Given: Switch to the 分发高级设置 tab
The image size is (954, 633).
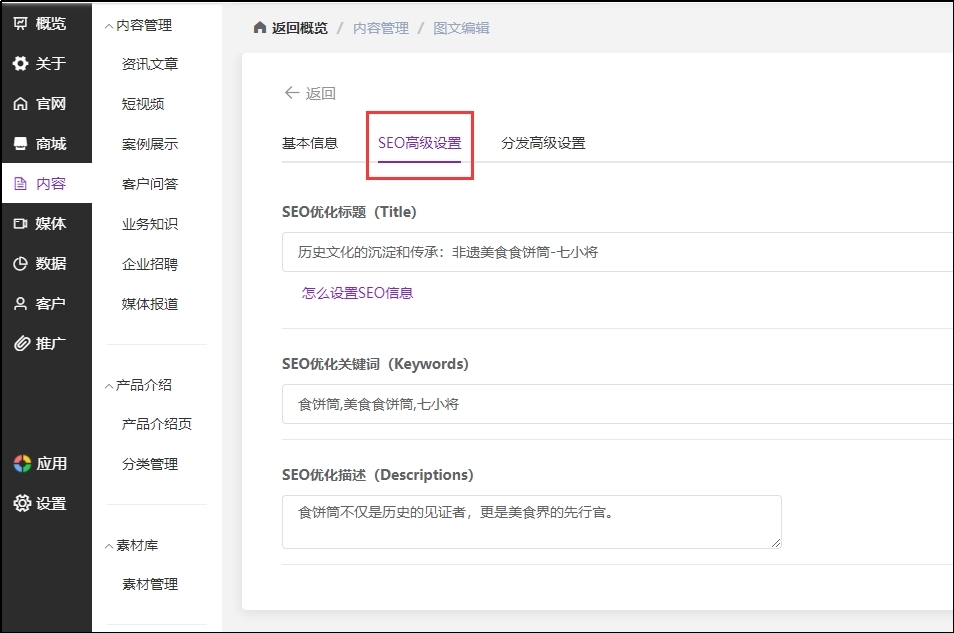Looking at the screenshot, I should 545,143.
